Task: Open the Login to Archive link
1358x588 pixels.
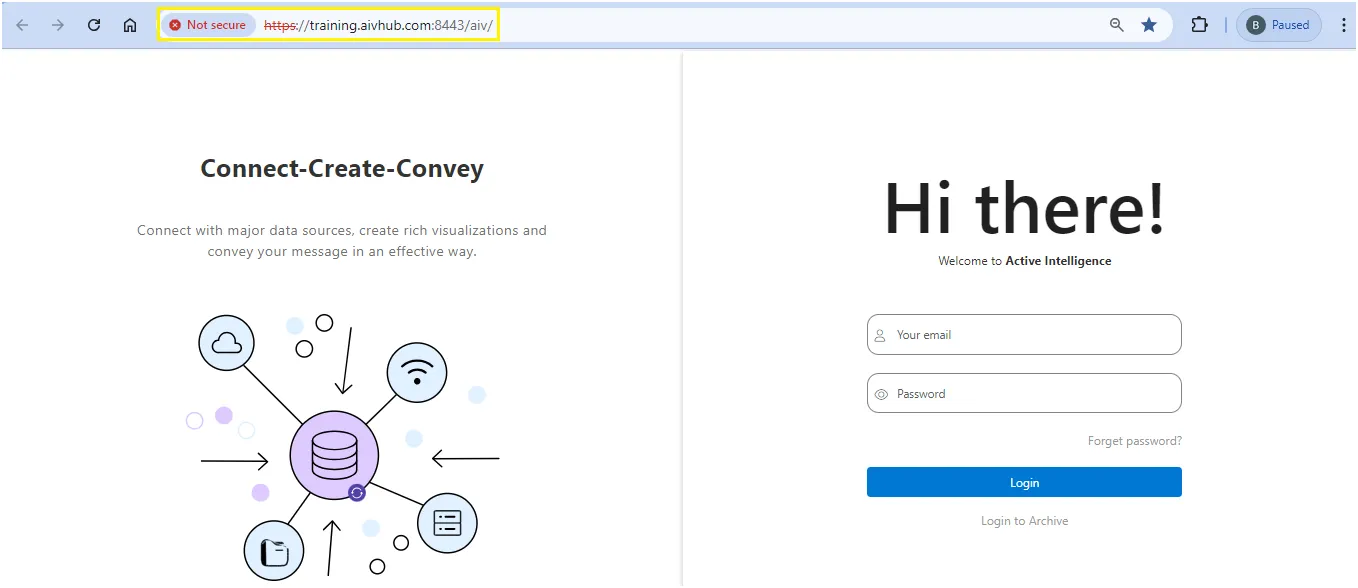Action: click(1024, 521)
